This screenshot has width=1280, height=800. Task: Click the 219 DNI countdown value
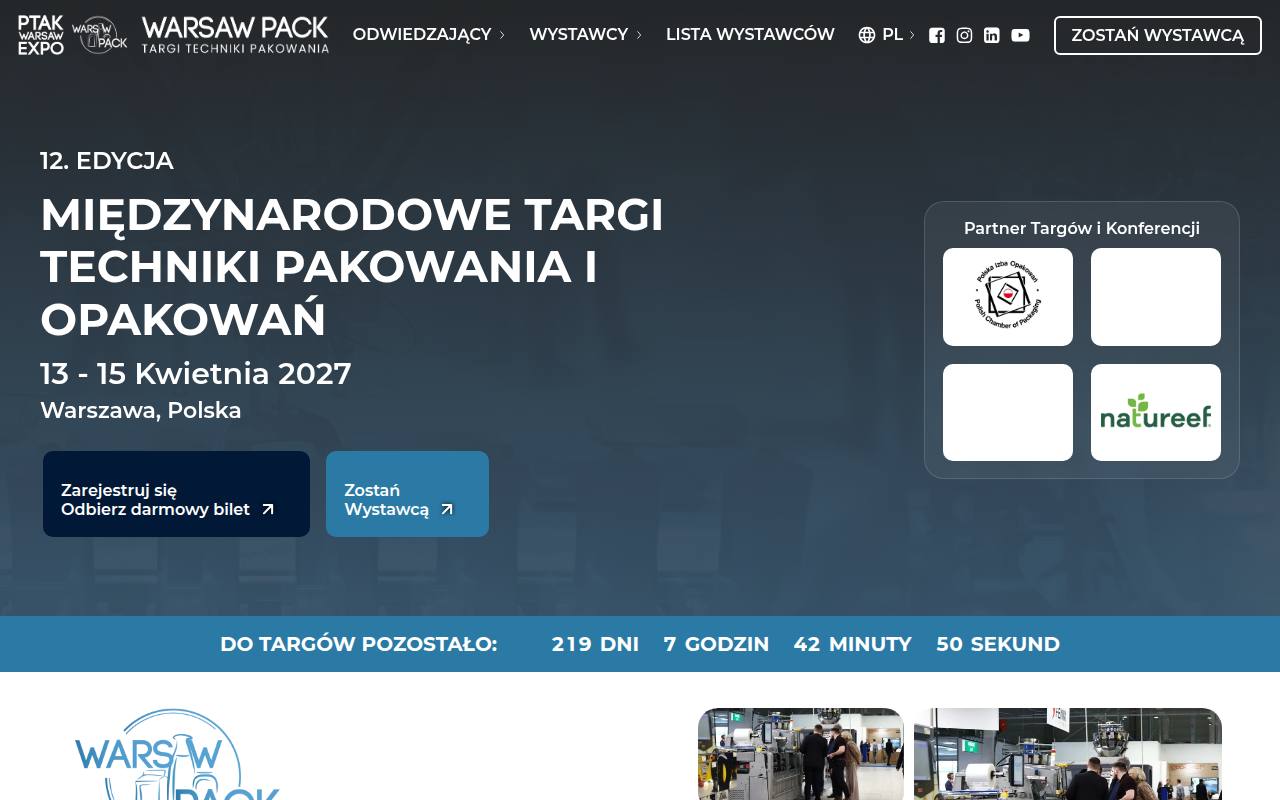tap(595, 644)
